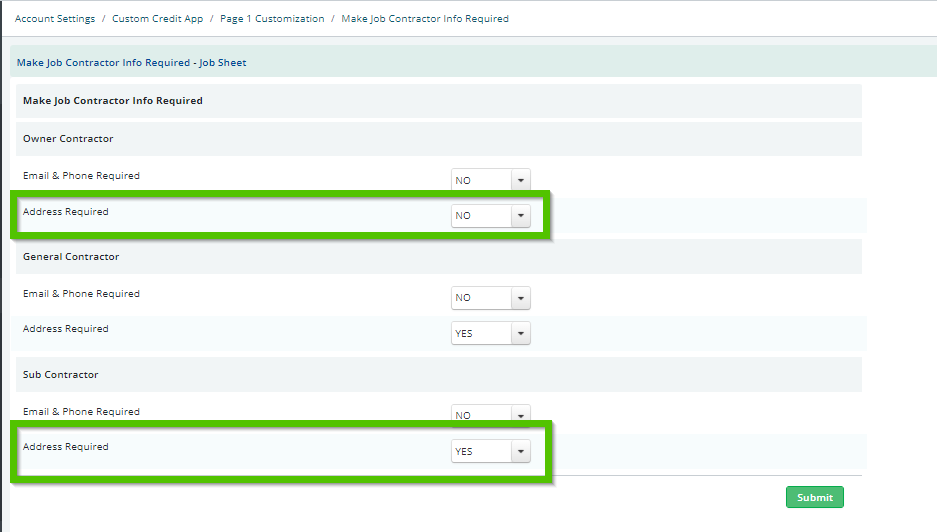The height and width of the screenshot is (532, 937).
Task: Click the Owner Contractor section heading
Action: click(x=68, y=139)
